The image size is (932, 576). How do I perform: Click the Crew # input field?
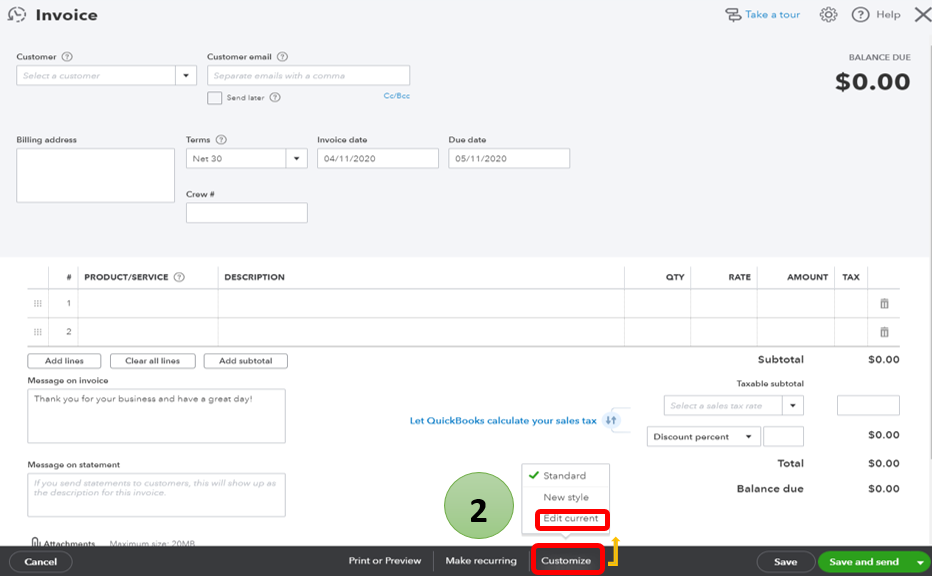coord(247,213)
